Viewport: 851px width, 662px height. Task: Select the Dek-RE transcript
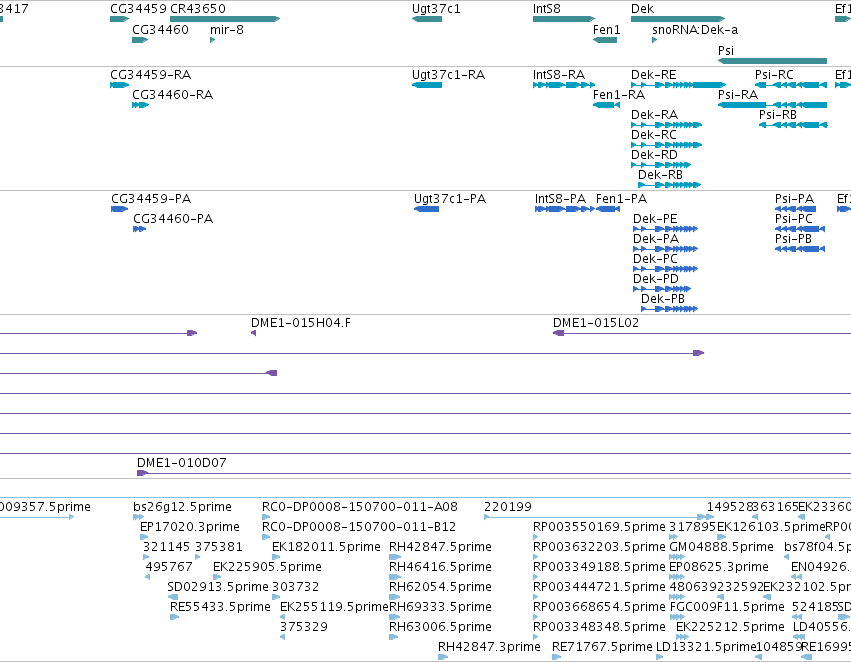tap(678, 85)
